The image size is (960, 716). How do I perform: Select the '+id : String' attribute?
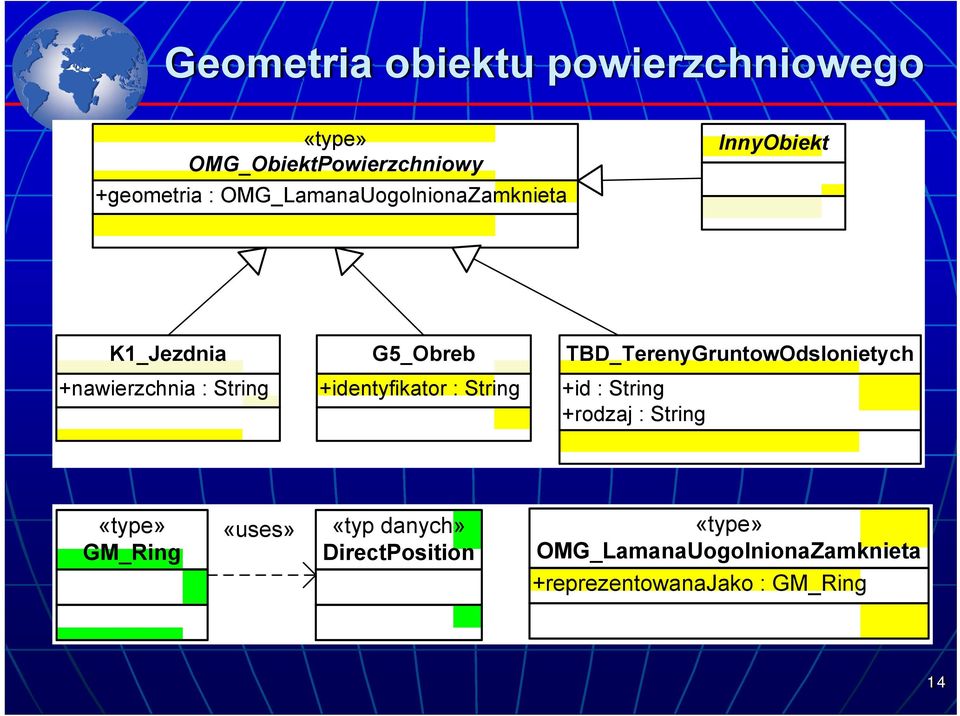point(613,388)
